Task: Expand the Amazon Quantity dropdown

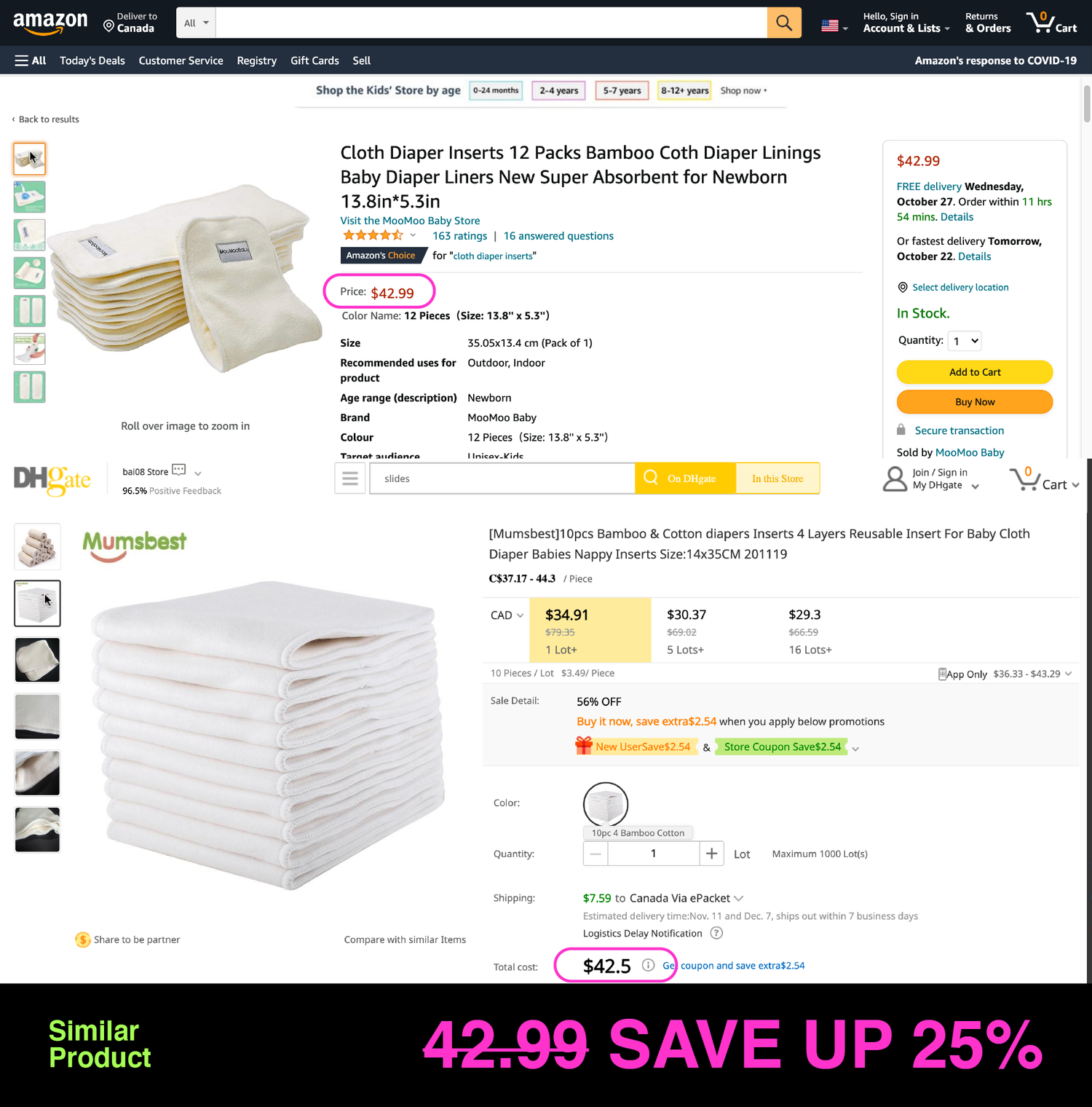Action: point(965,341)
